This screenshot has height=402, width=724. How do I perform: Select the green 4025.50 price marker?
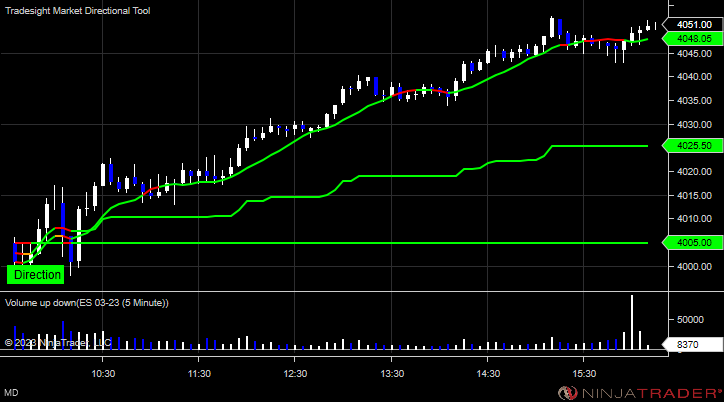pos(693,146)
